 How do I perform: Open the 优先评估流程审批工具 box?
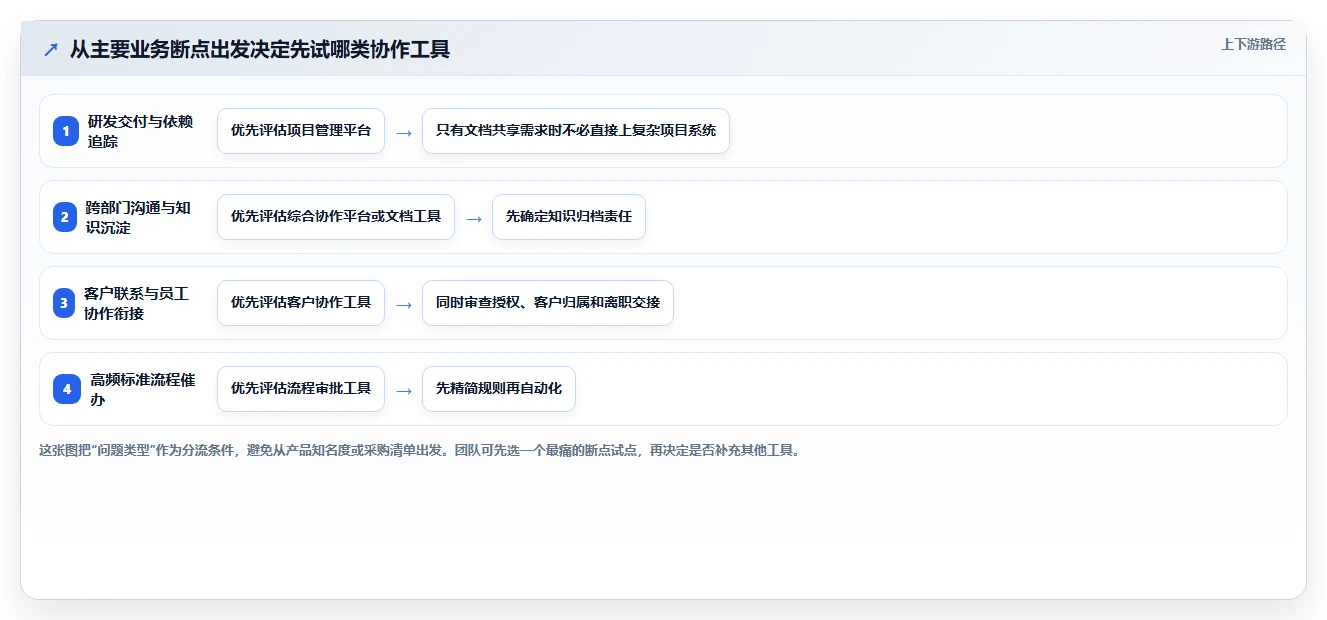[301, 389]
